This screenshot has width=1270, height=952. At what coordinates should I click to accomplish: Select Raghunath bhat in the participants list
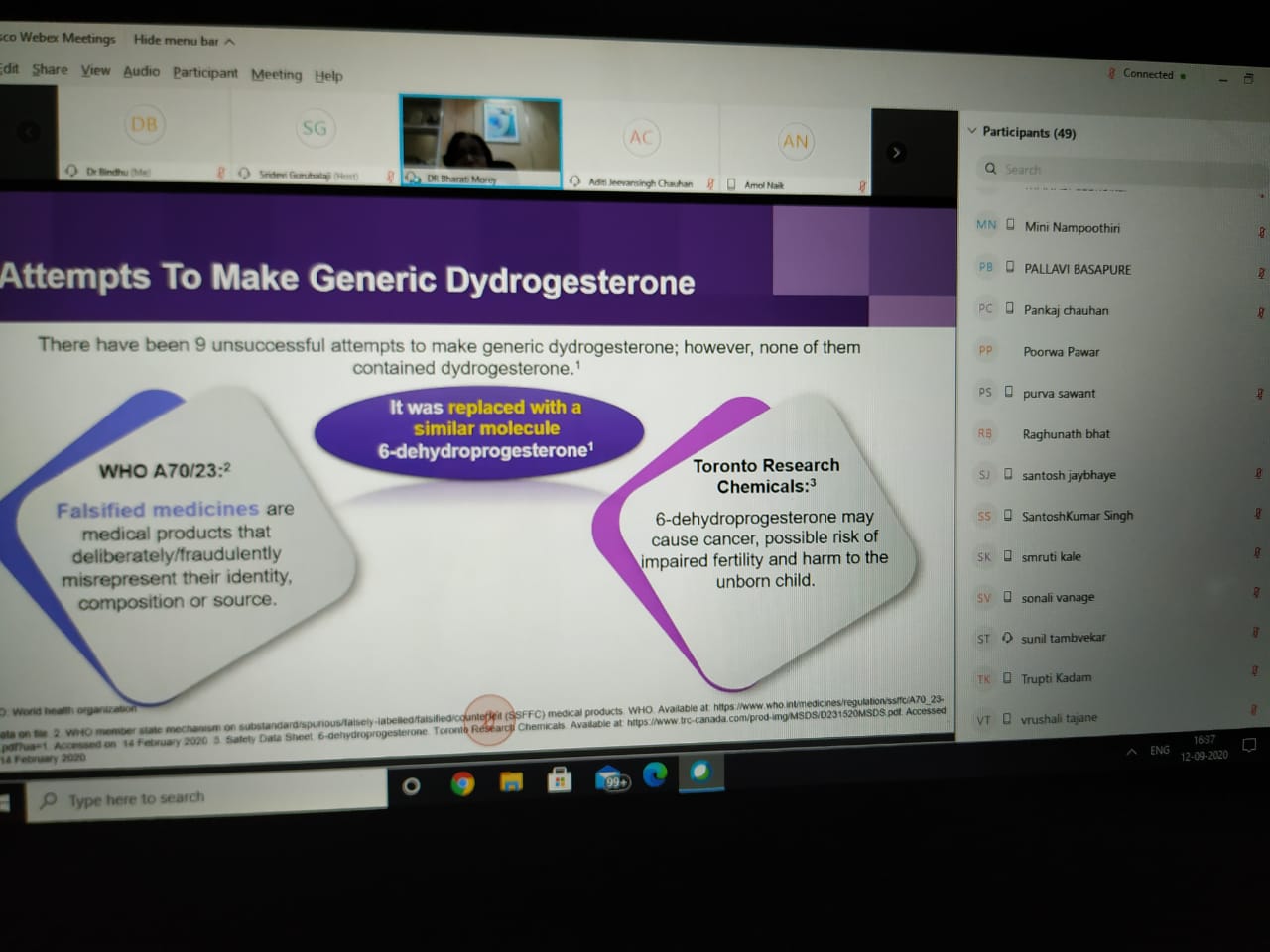click(x=1066, y=434)
